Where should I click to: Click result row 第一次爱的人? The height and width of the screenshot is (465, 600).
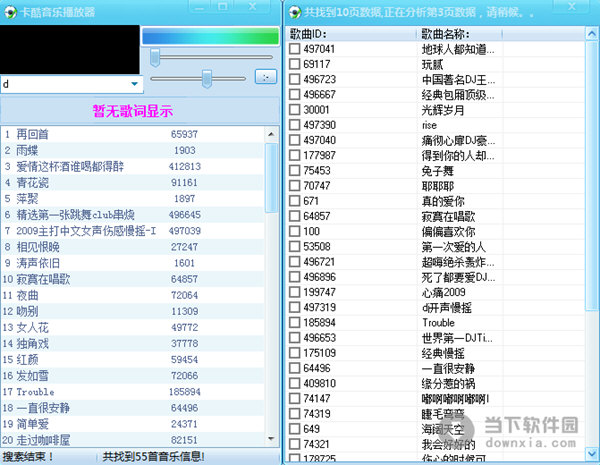436,246
